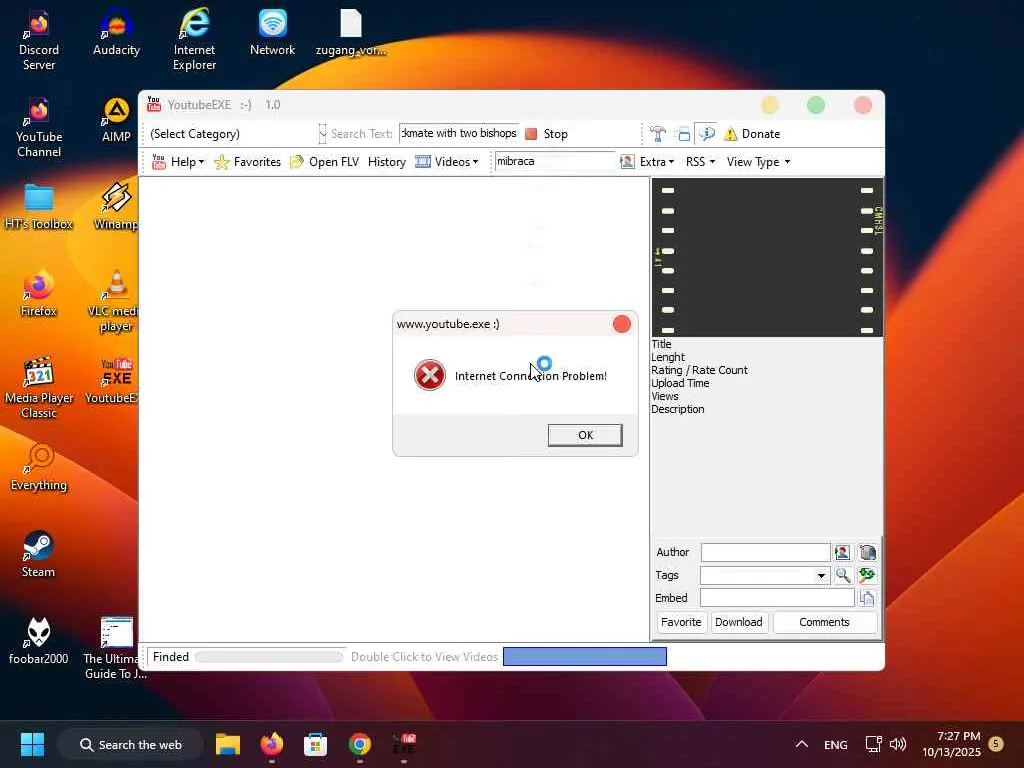The image size is (1024, 768).
Task: Open the Firefox desktop shortcut
Action: 39,294
